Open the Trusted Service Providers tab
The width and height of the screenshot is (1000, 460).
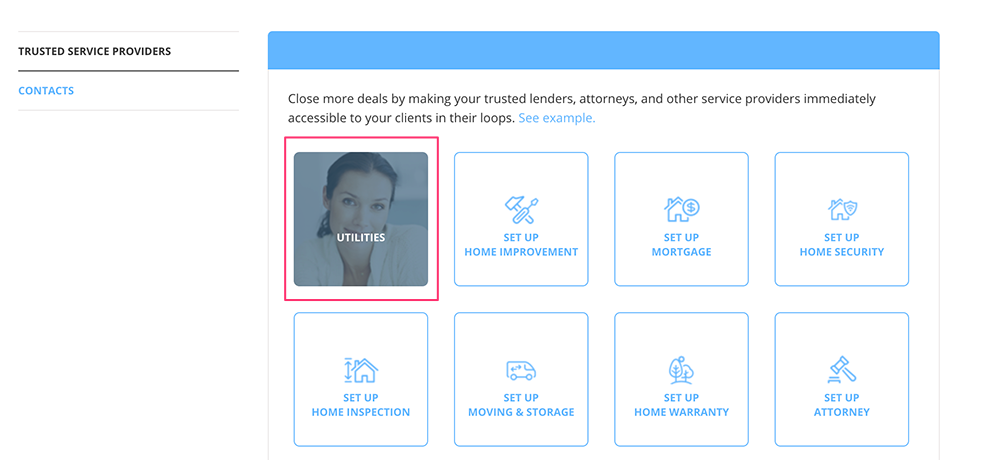(x=95, y=51)
